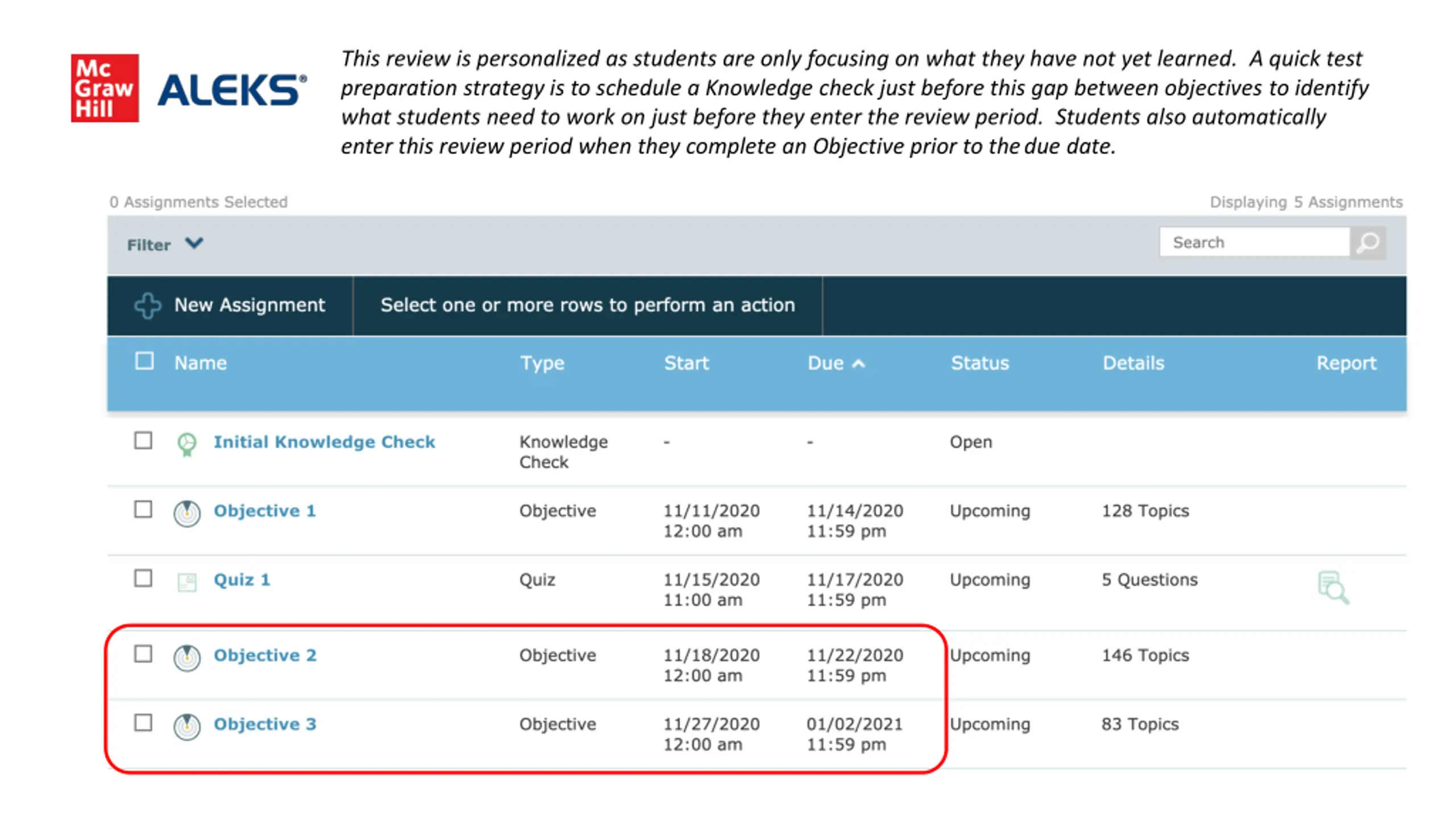Check the Objective 1 row checkbox
The height and width of the screenshot is (819, 1456).
pos(143,509)
